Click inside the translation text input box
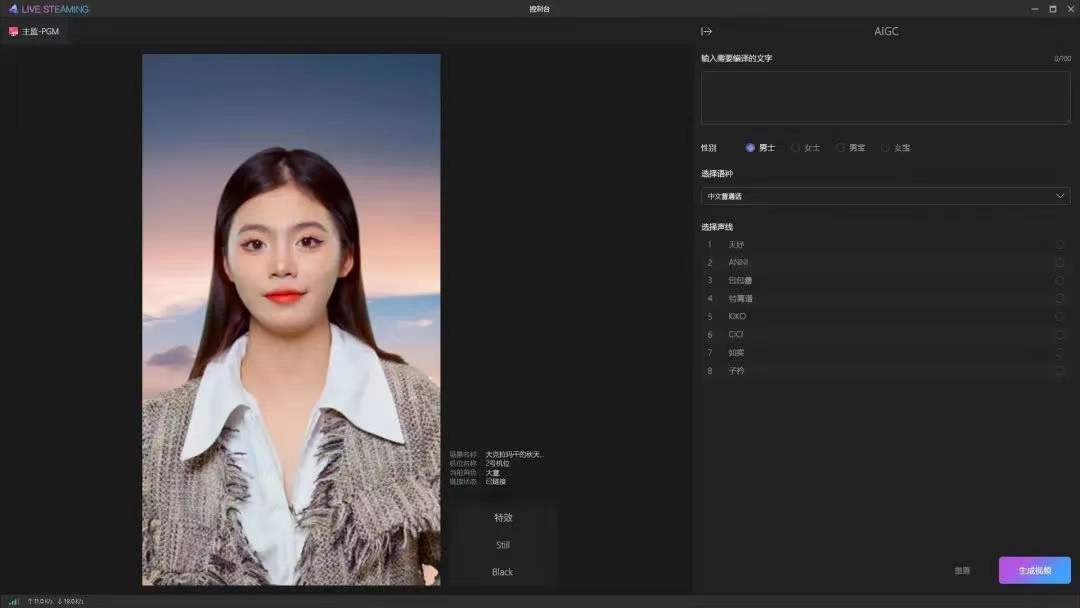Viewport: 1080px width, 608px height. (885, 97)
